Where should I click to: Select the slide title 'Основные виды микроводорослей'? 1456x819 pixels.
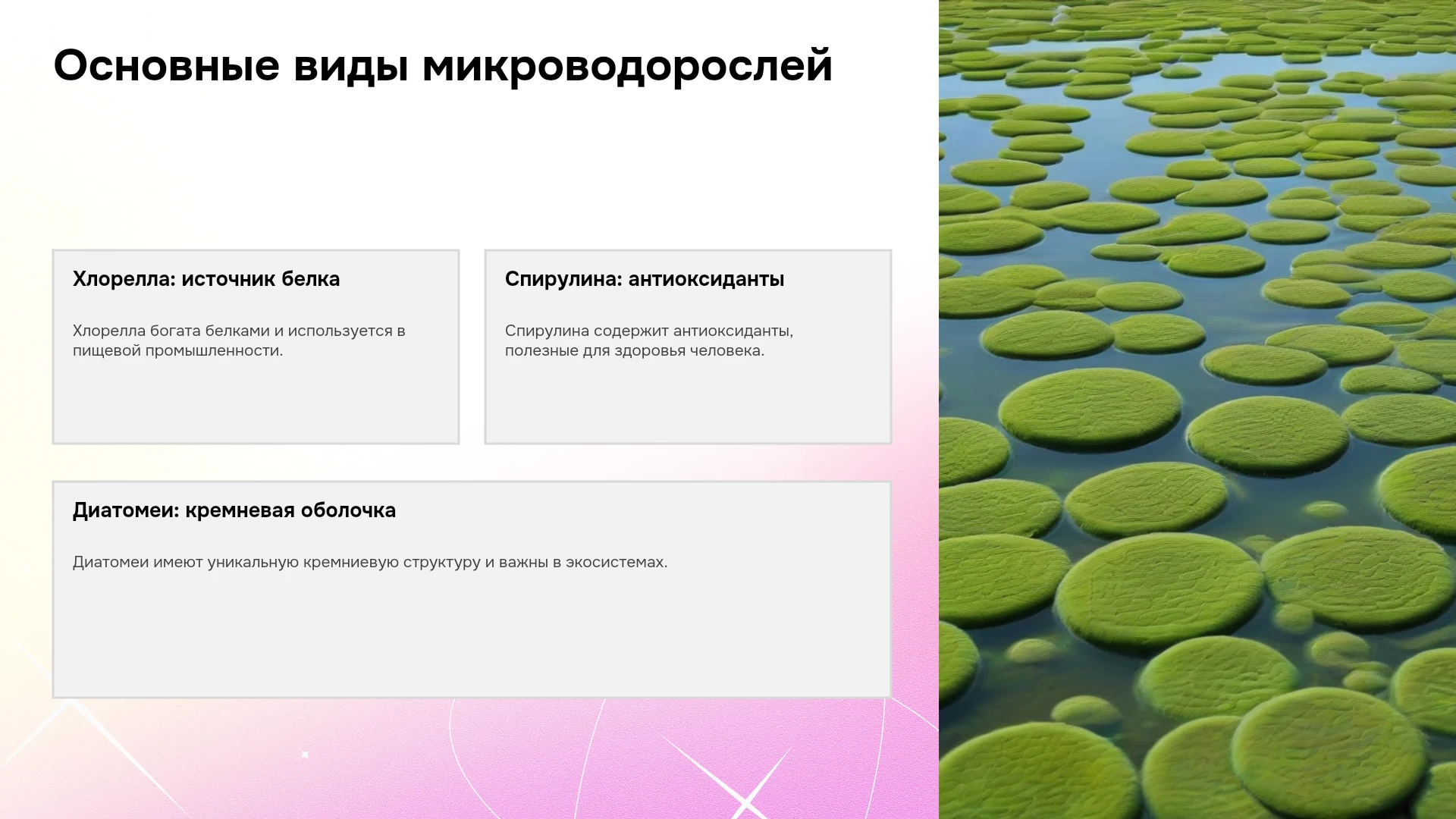pos(444,65)
